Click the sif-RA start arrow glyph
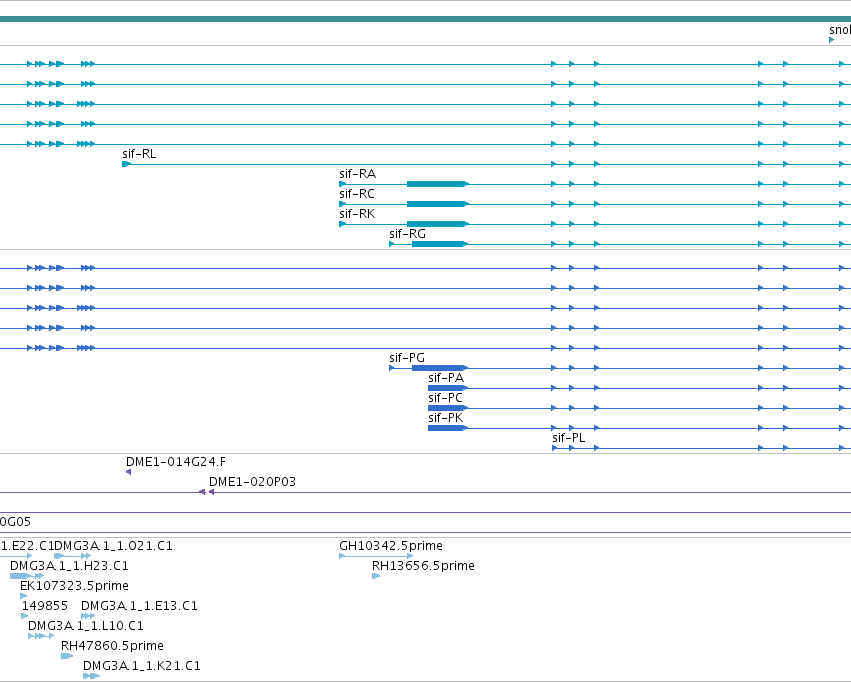851x682 pixels. click(x=342, y=184)
